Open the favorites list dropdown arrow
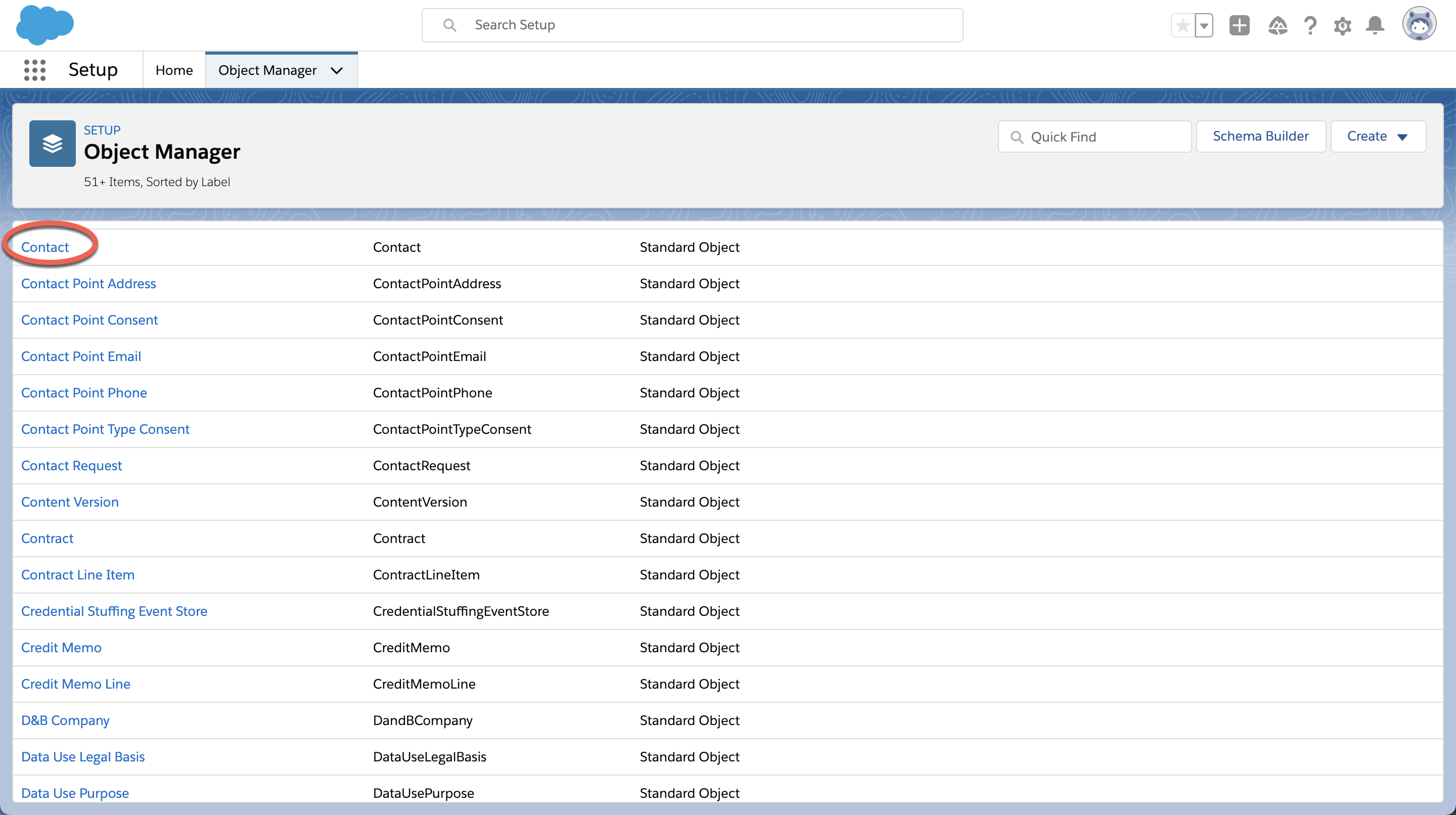 1204,25
